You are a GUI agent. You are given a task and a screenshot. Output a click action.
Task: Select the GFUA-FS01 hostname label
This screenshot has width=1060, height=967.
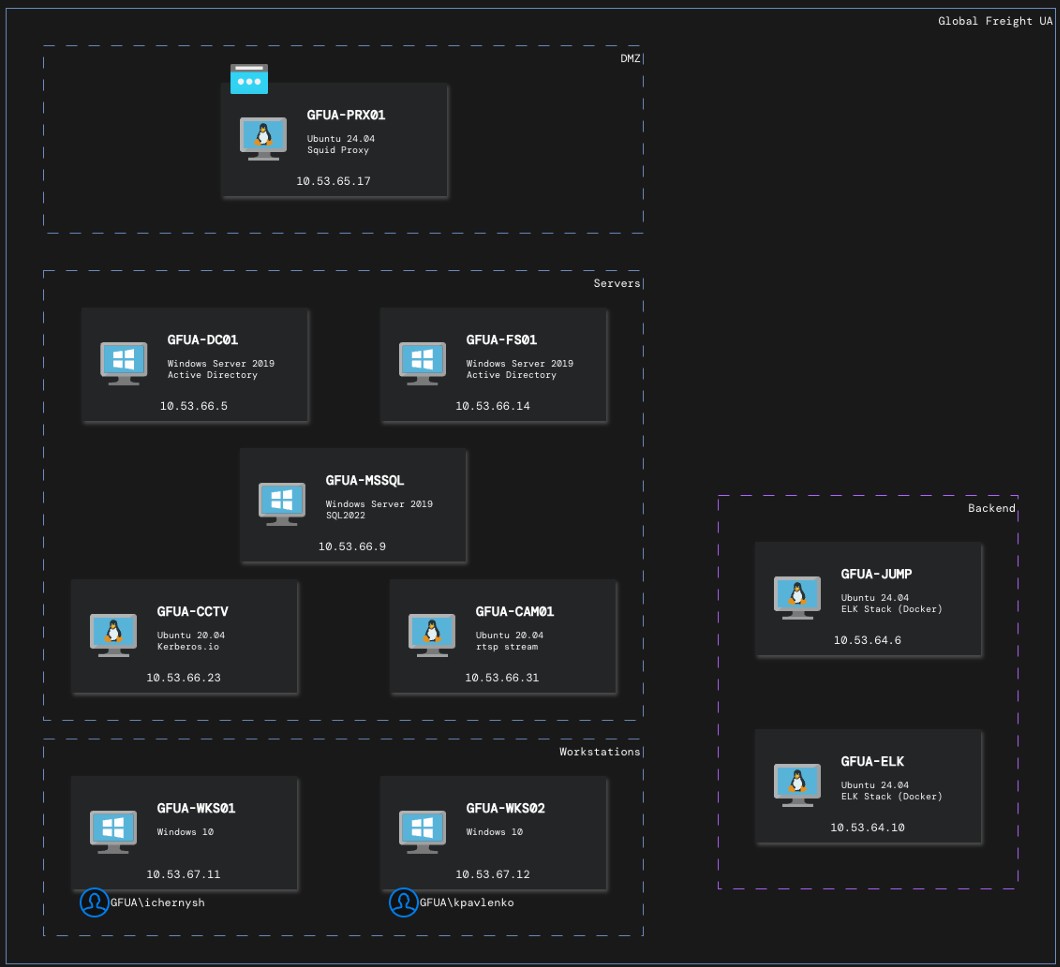(502, 339)
